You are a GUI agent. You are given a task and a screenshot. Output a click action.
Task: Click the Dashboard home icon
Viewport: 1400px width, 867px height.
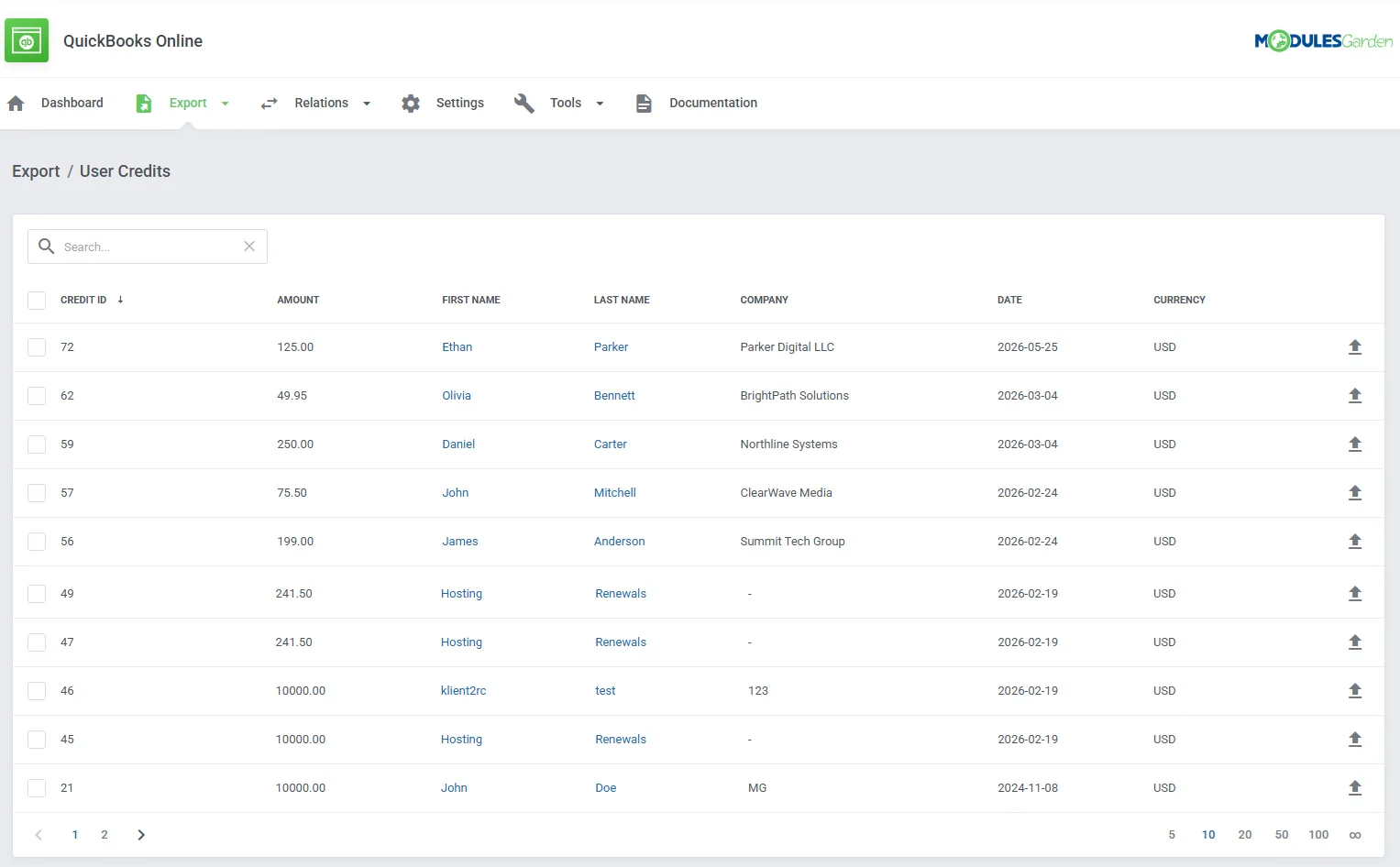point(16,104)
